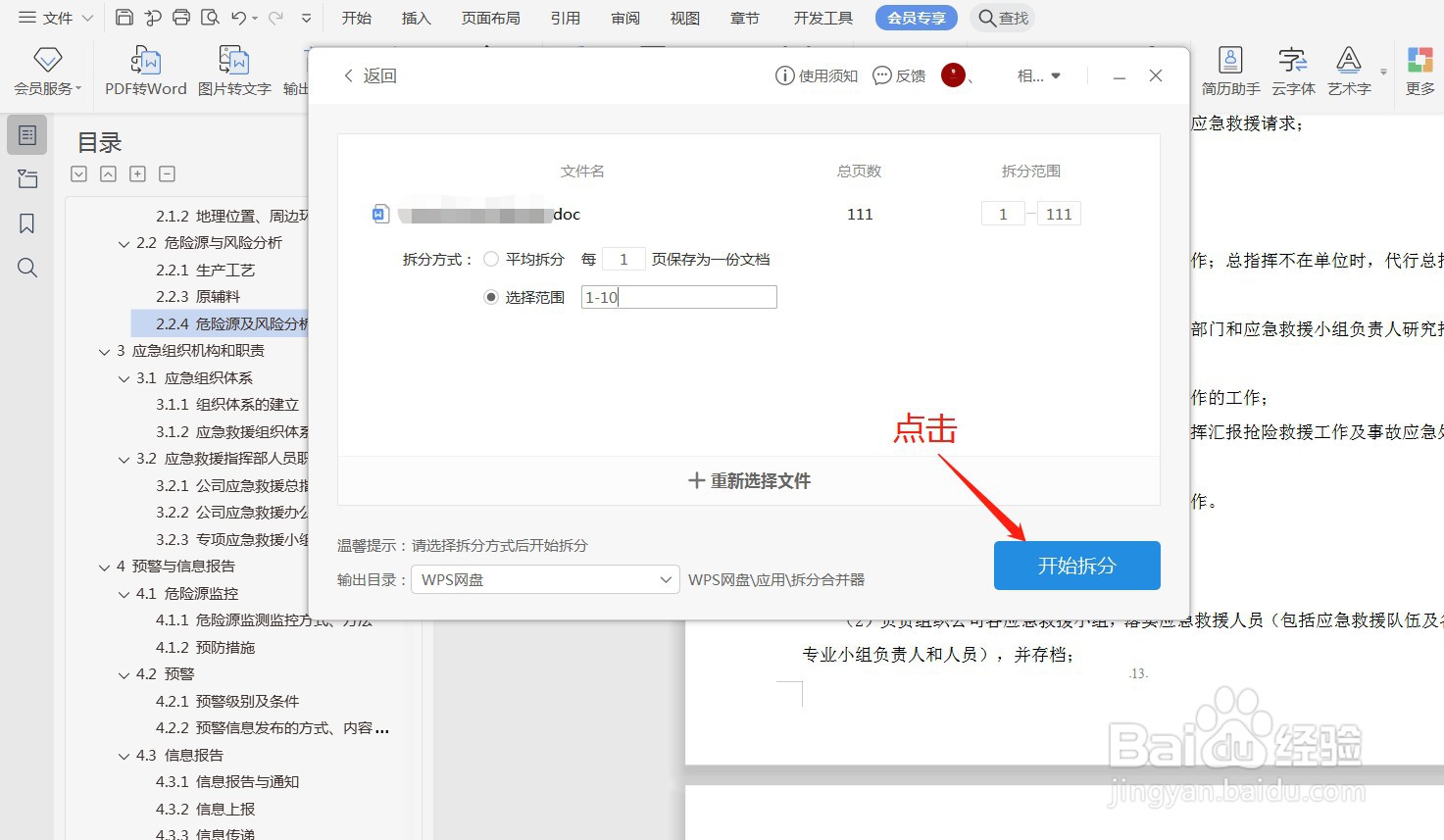Click the 1-10 page range input field
This screenshot has height=840, width=1444.
[x=678, y=296]
